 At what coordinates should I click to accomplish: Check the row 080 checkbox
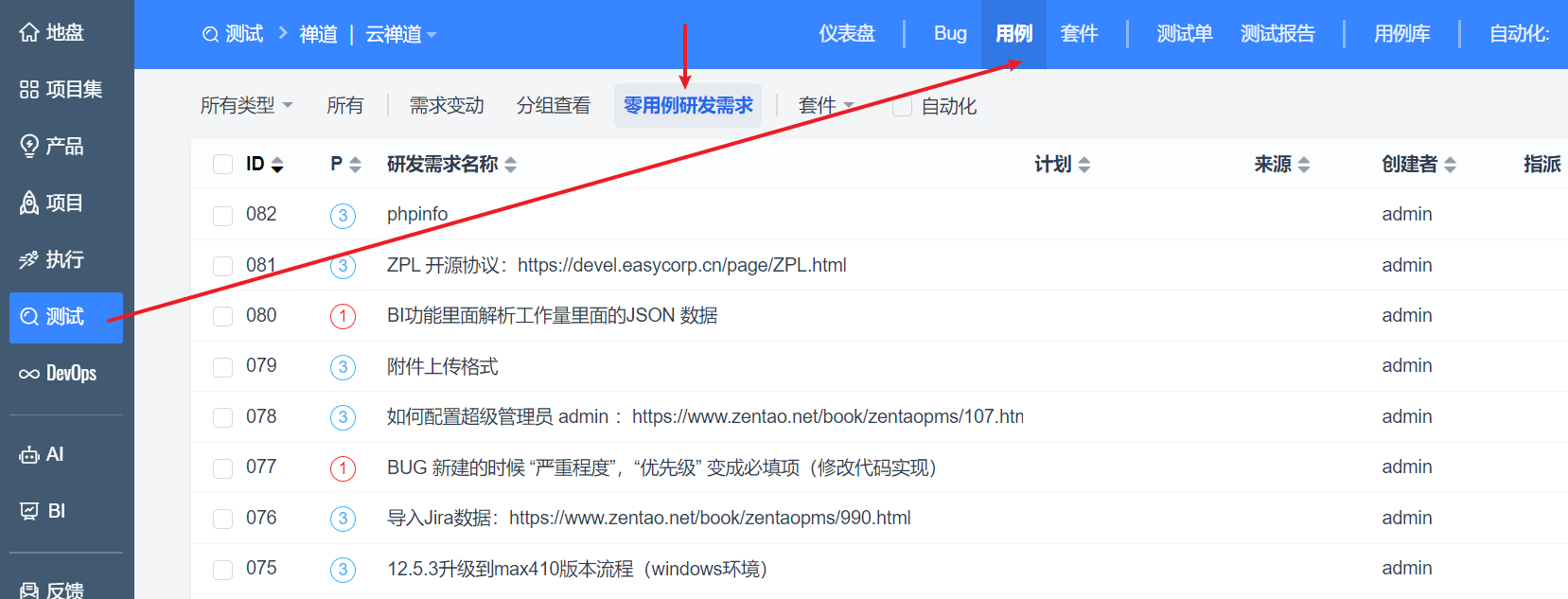223,316
